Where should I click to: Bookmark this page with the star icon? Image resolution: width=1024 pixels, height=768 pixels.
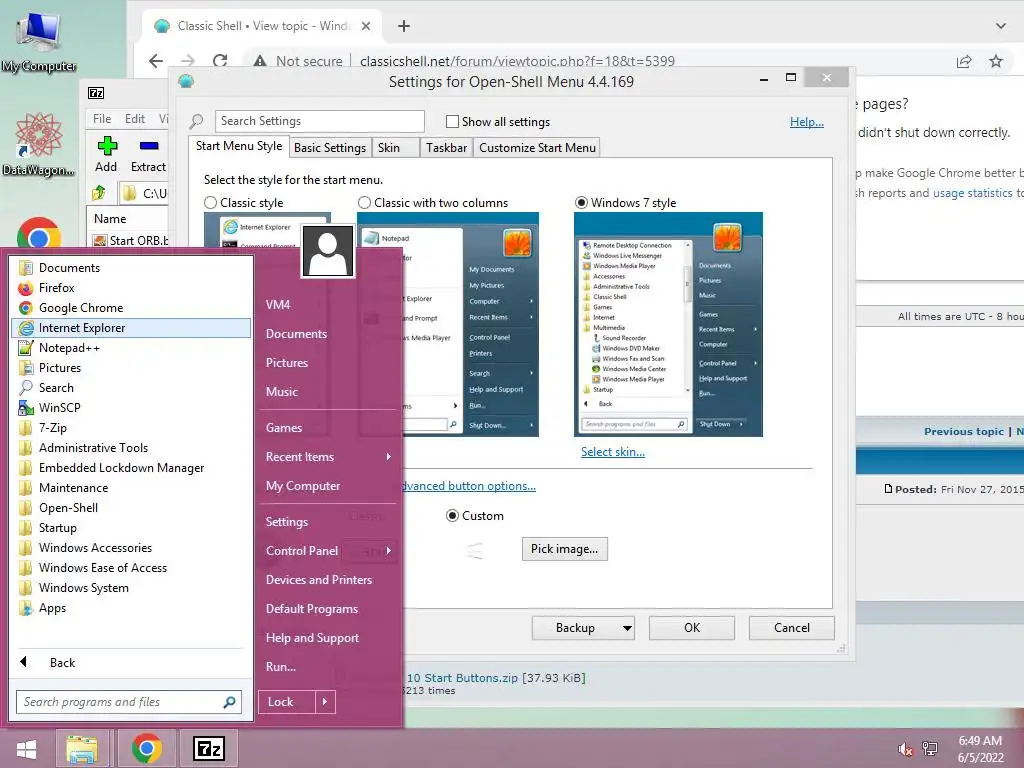(996, 61)
